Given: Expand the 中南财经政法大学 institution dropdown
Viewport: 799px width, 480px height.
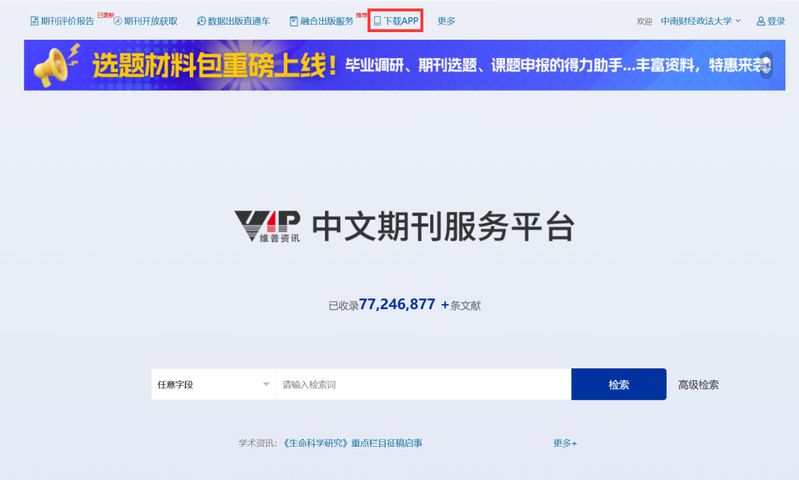Looking at the screenshot, I should (x=700, y=21).
